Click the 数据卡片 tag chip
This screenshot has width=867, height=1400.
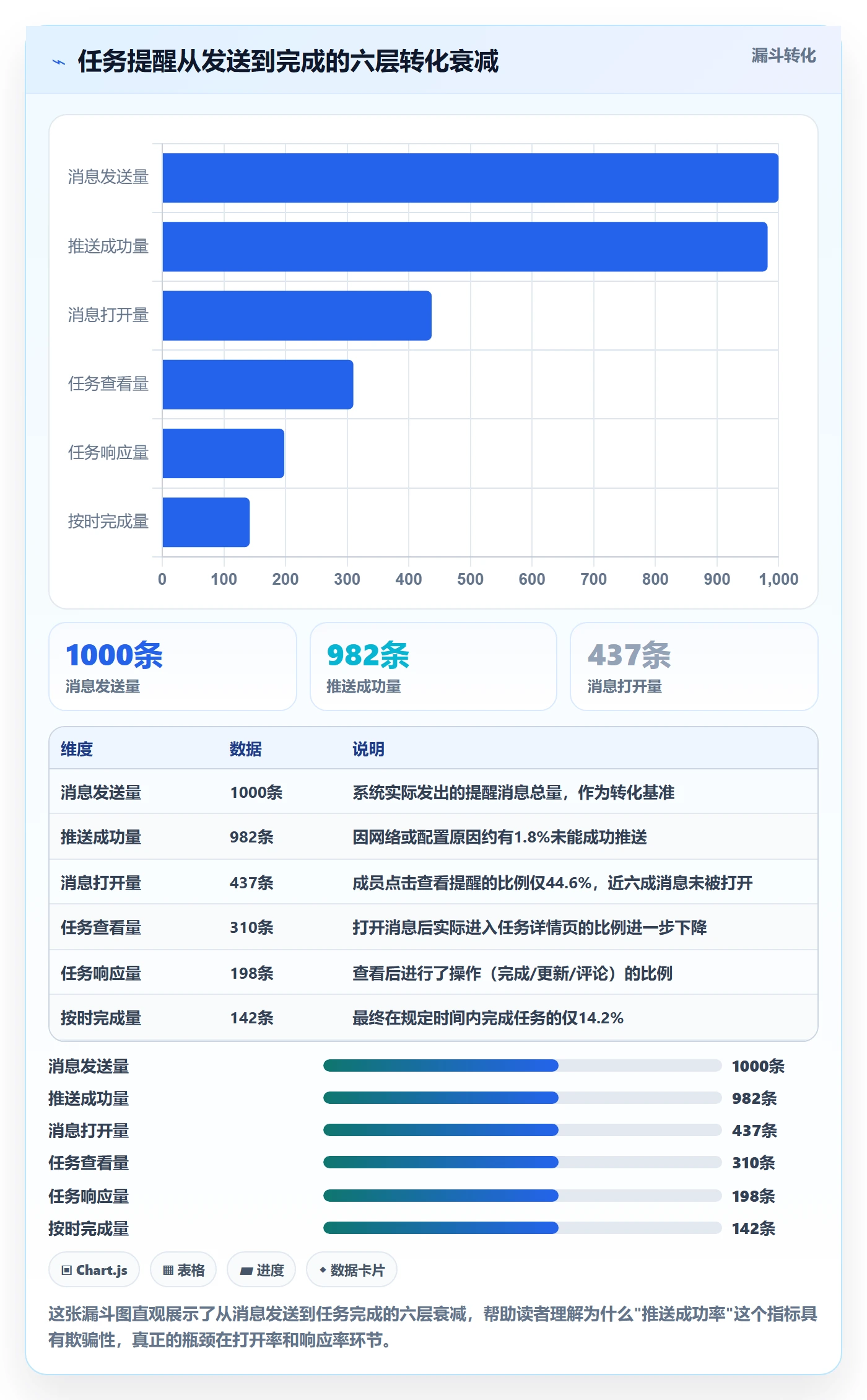pos(352,1270)
